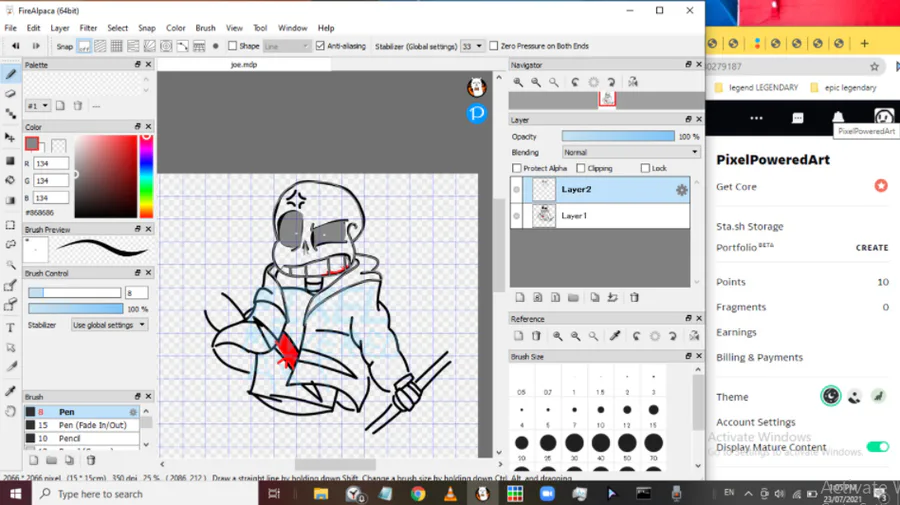Toggle Display Mature Content switch
The height and width of the screenshot is (505, 900).
pos(878,446)
